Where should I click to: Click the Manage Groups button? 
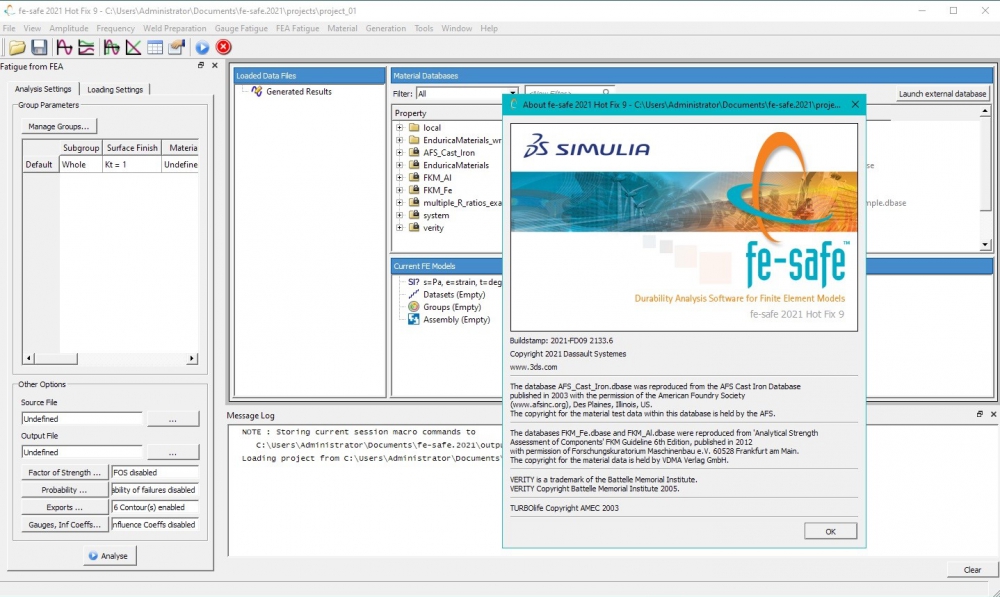pyautogui.click(x=59, y=126)
